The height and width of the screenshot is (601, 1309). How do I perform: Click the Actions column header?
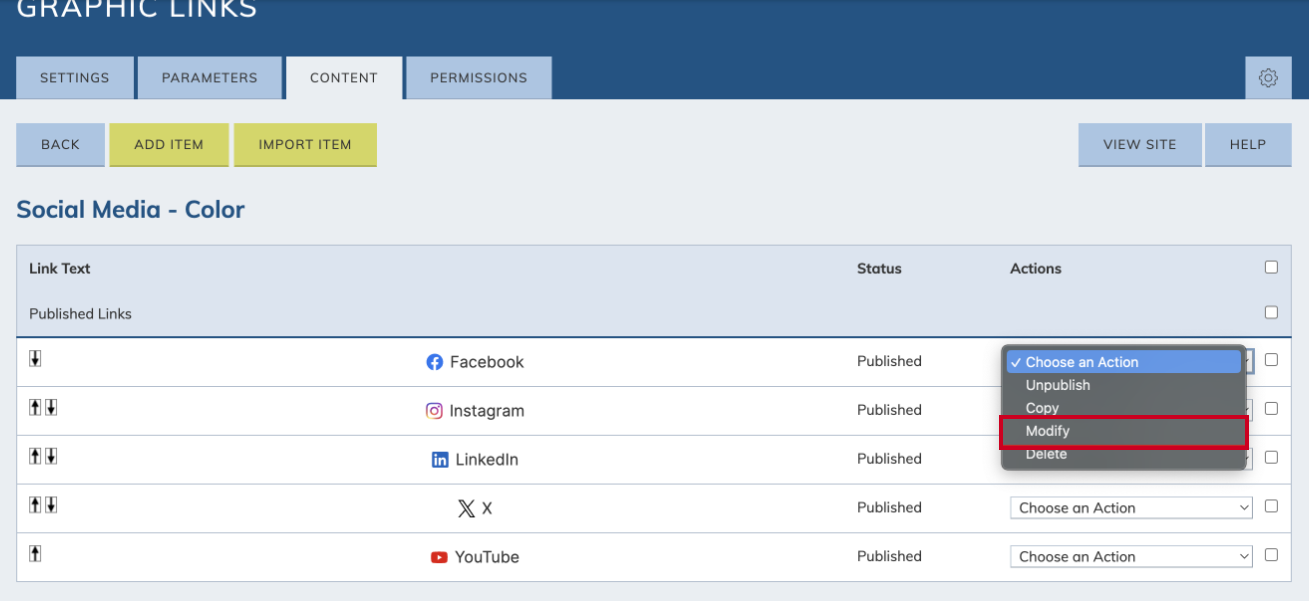[x=1036, y=268]
